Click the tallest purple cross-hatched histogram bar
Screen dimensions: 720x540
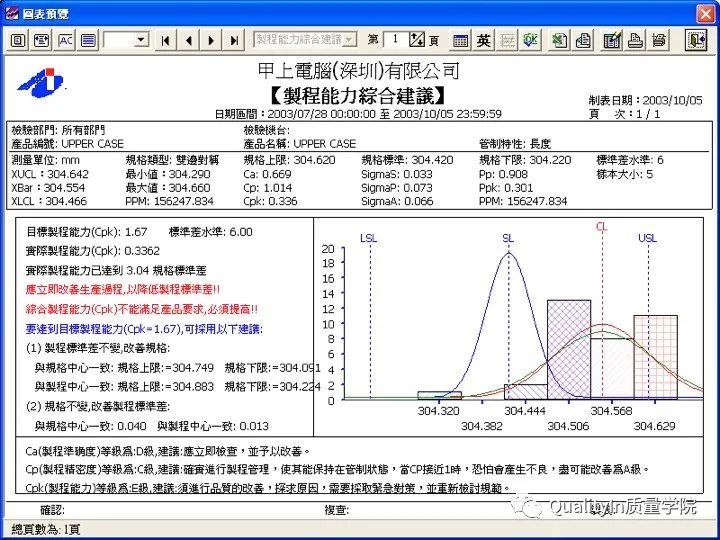click(x=569, y=349)
